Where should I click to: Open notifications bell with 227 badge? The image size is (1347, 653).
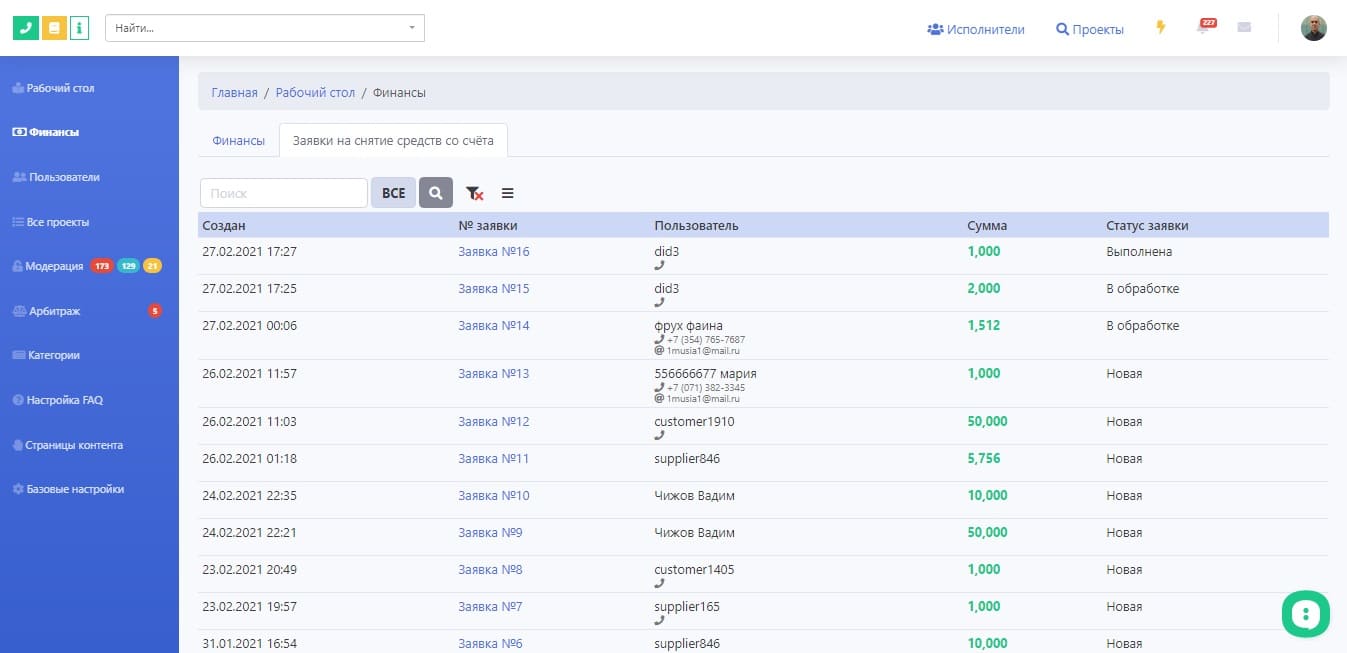[1203, 28]
